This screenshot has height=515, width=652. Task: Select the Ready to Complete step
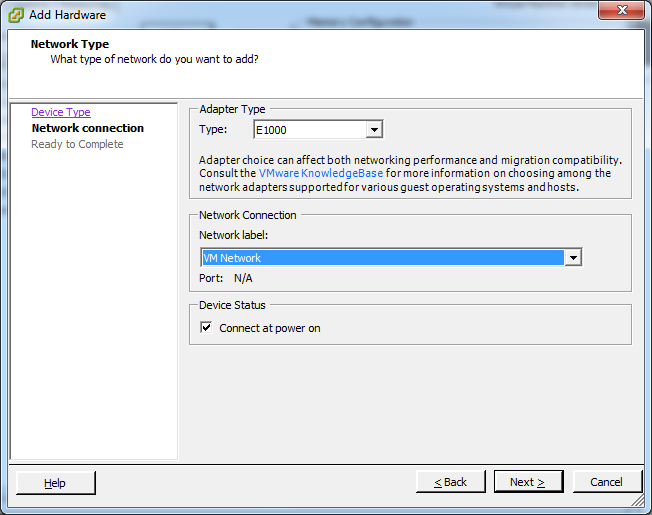point(77,144)
